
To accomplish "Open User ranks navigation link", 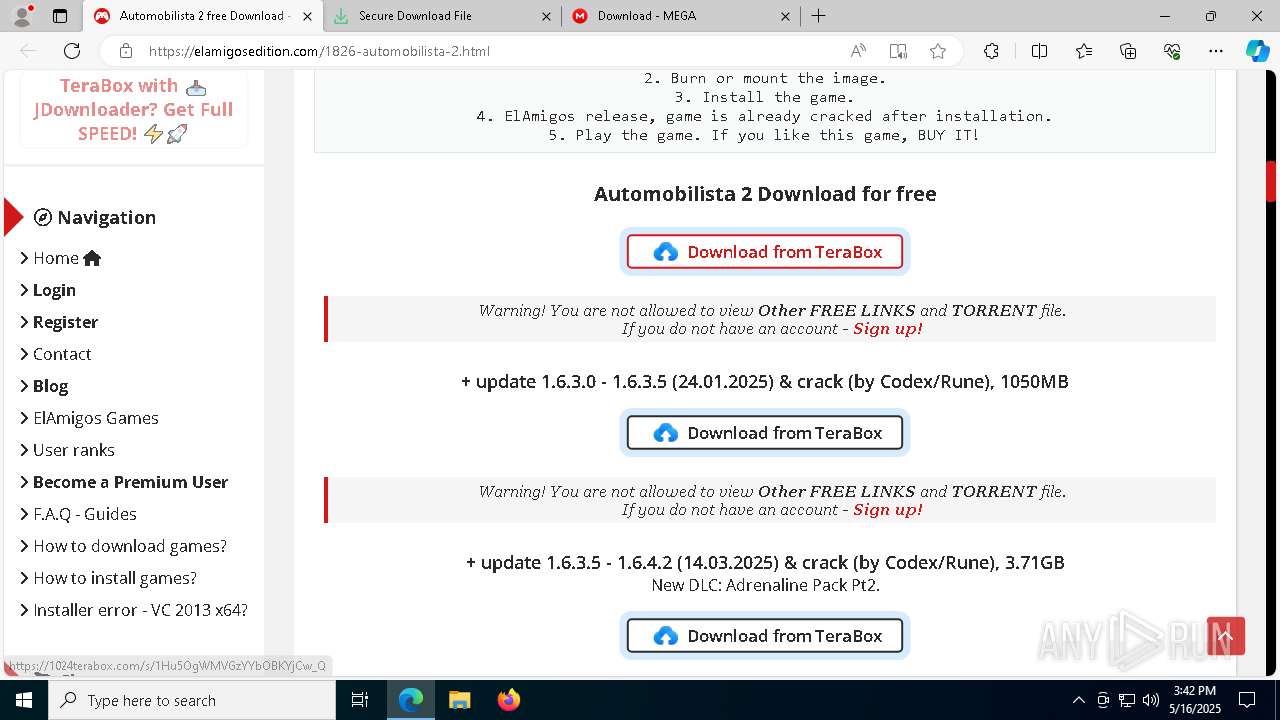I will point(67,450).
